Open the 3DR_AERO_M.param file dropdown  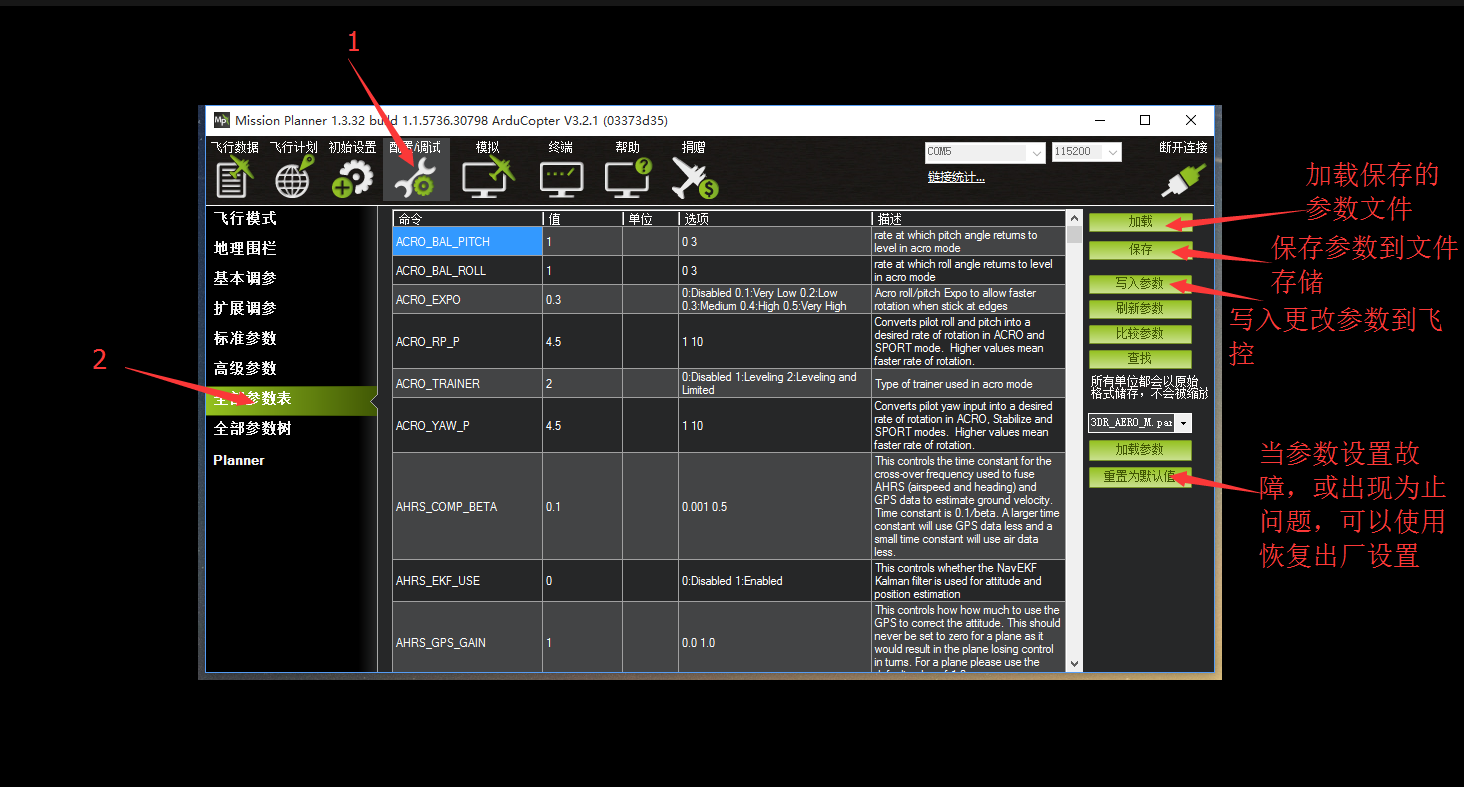click(1140, 423)
